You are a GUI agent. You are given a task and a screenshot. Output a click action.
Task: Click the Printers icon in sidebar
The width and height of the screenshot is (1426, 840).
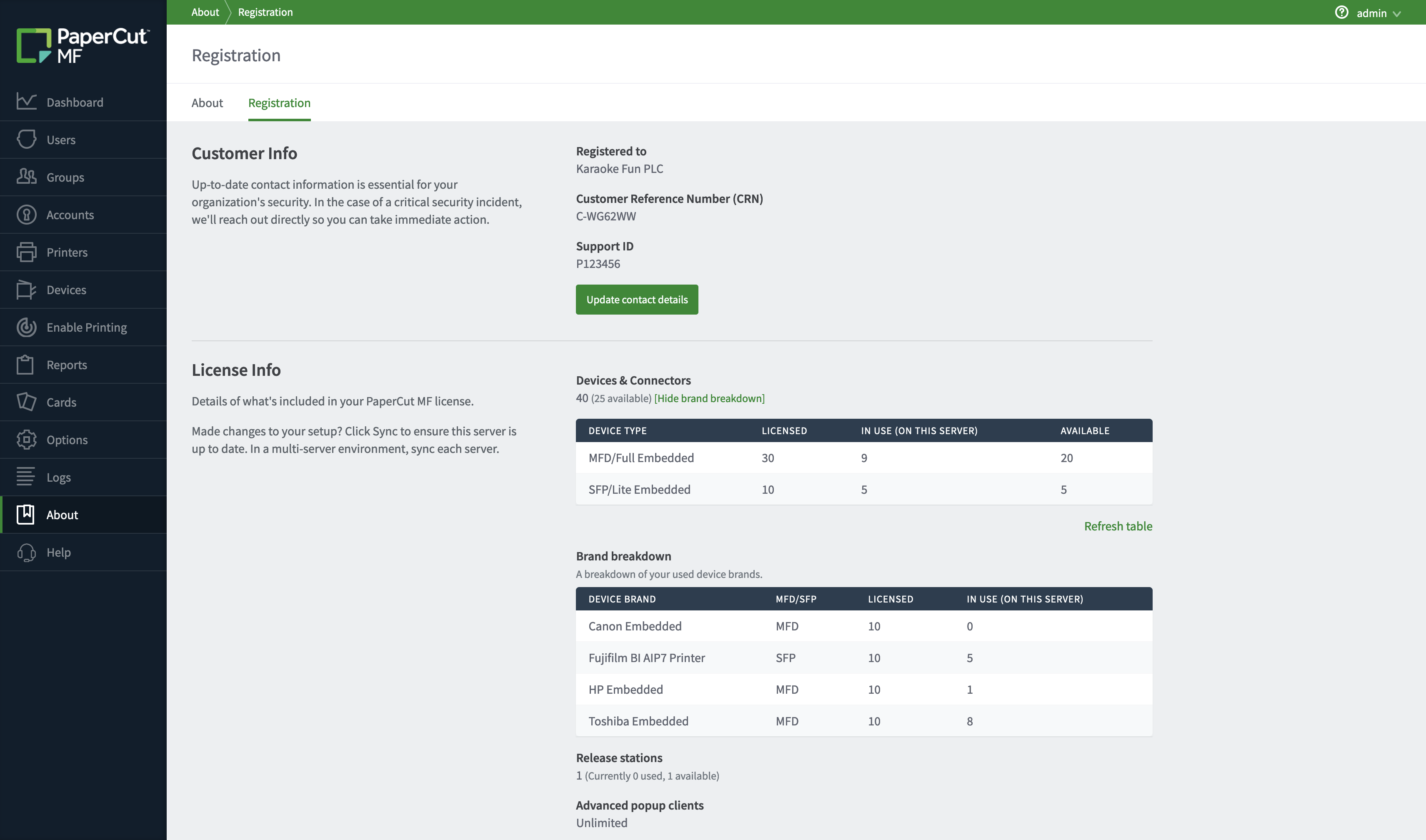[x=26, y=252]
